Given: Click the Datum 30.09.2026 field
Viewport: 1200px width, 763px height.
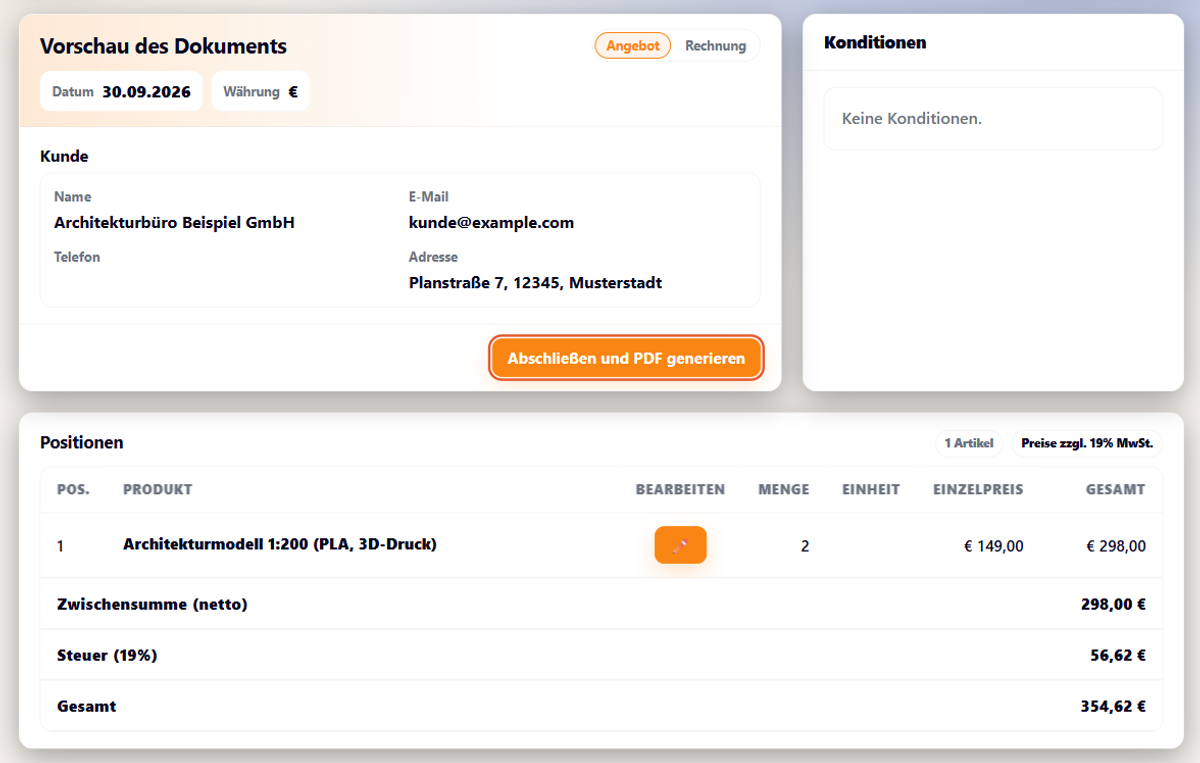Looking at the screenshot, I should pyautogui.click(x=121, y=91).
